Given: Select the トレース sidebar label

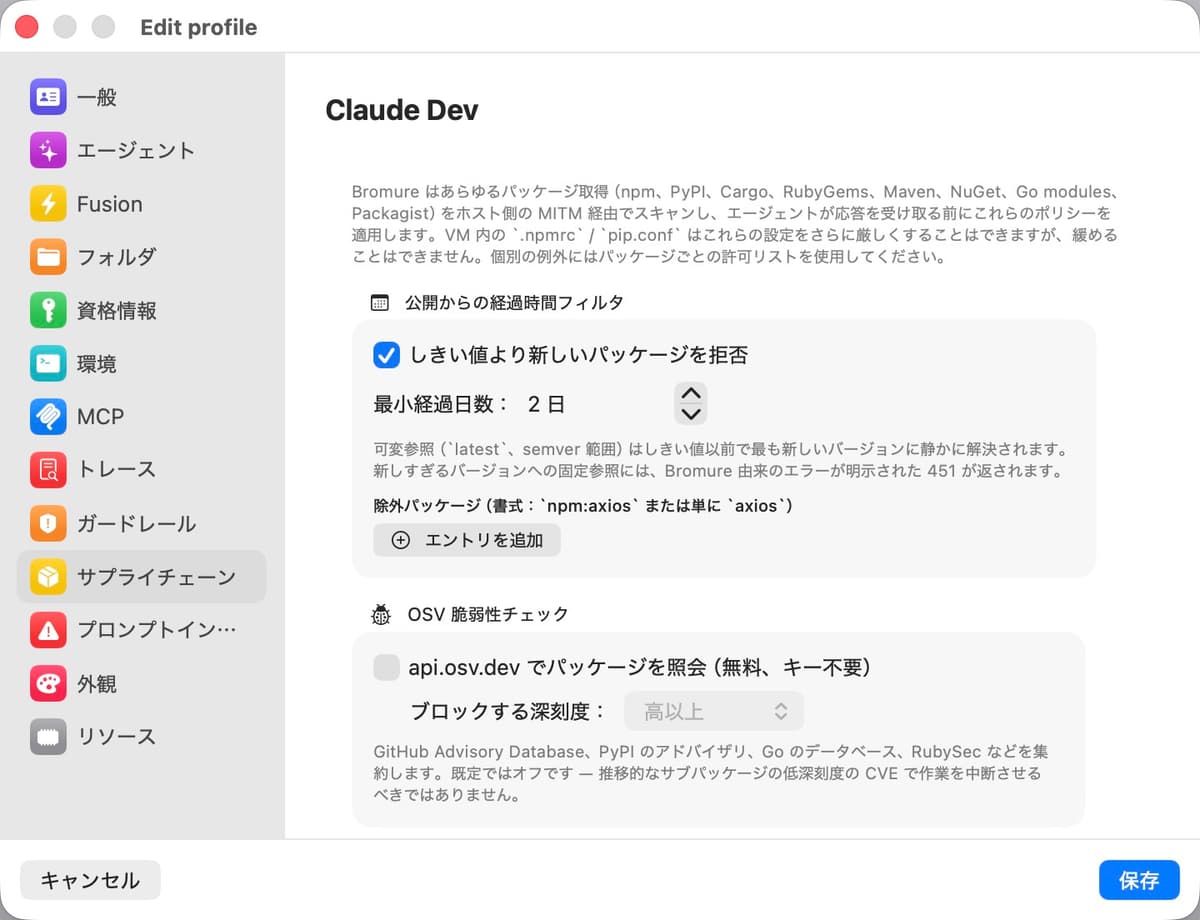Looking at the screenshot, I should tap(116, 470).
